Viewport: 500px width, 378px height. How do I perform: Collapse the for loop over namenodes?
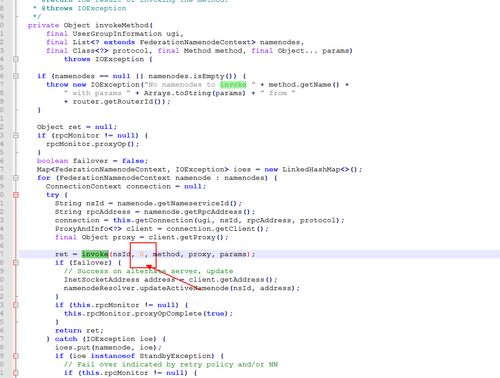(x=16, y=178)
